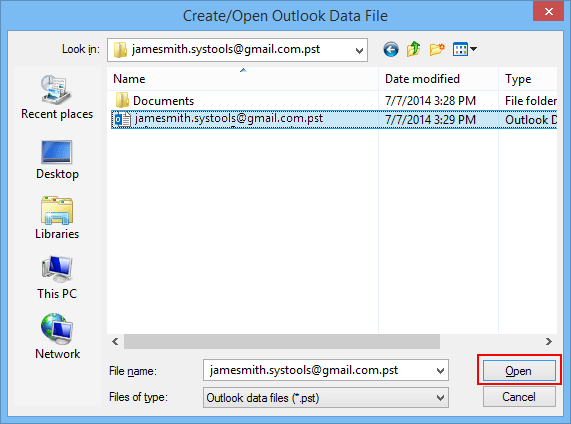Cancel the file dialog
This screenshot has height=424, width=571.
pyautogui.click(x=519, y=397)
